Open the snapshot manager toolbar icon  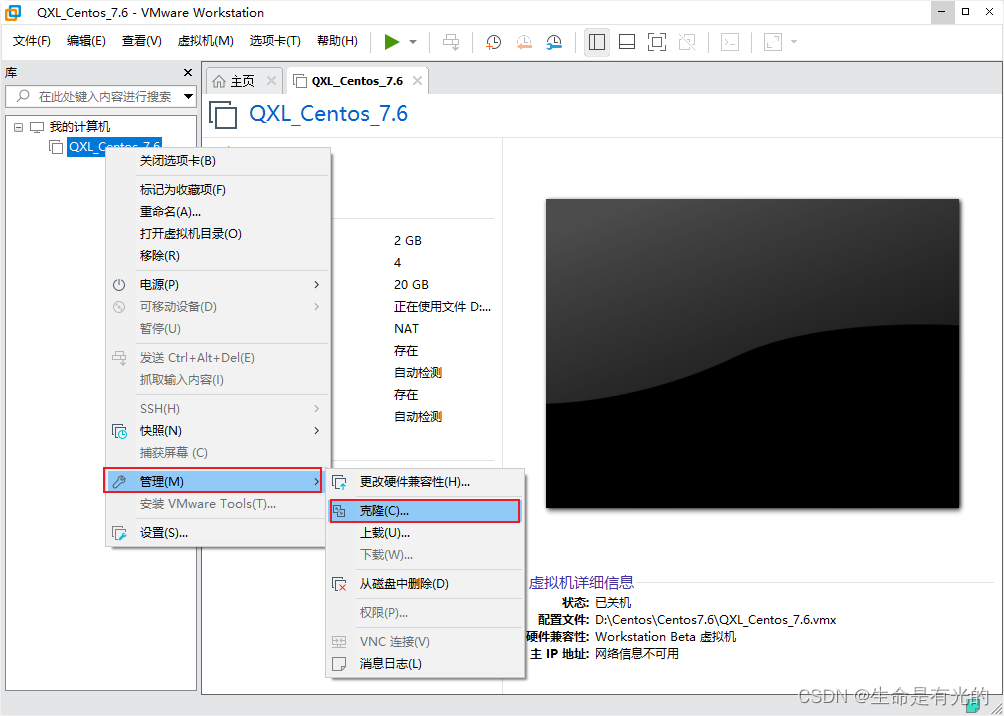tap(555, 42)
